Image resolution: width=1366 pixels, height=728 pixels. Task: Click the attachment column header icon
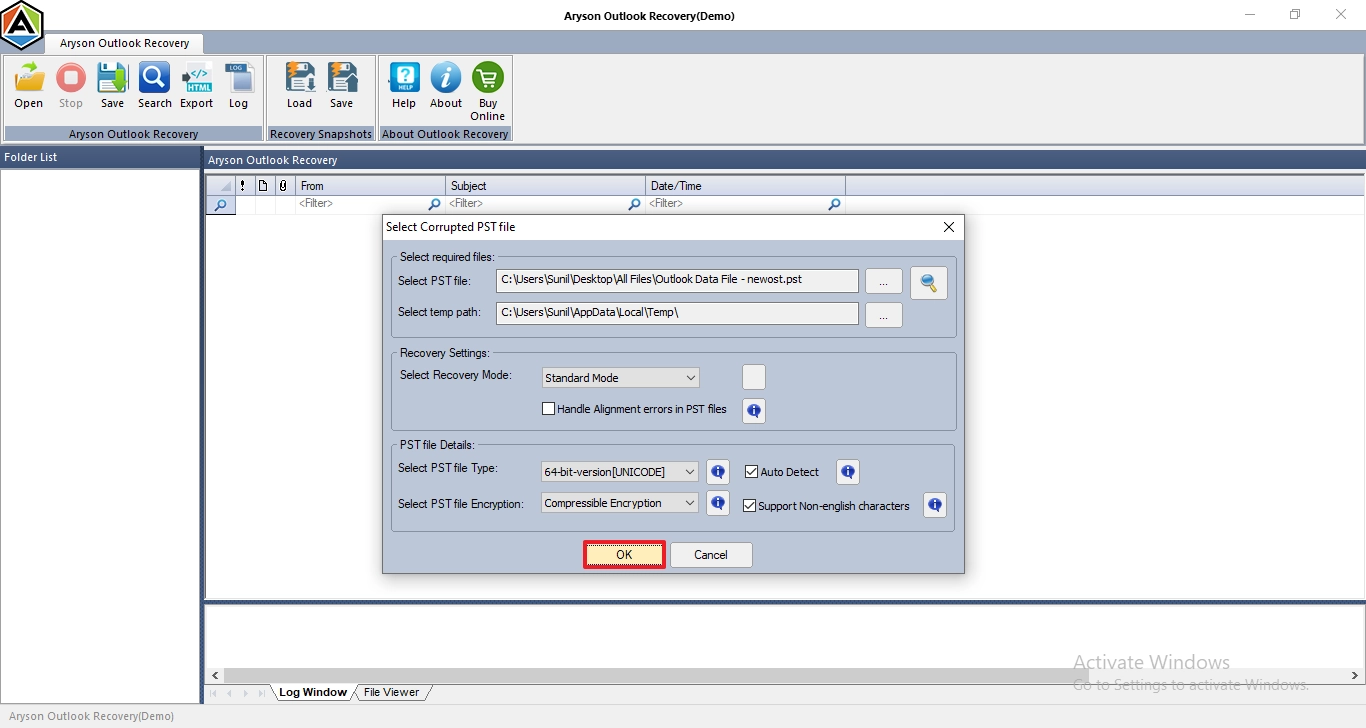point(283,186)
